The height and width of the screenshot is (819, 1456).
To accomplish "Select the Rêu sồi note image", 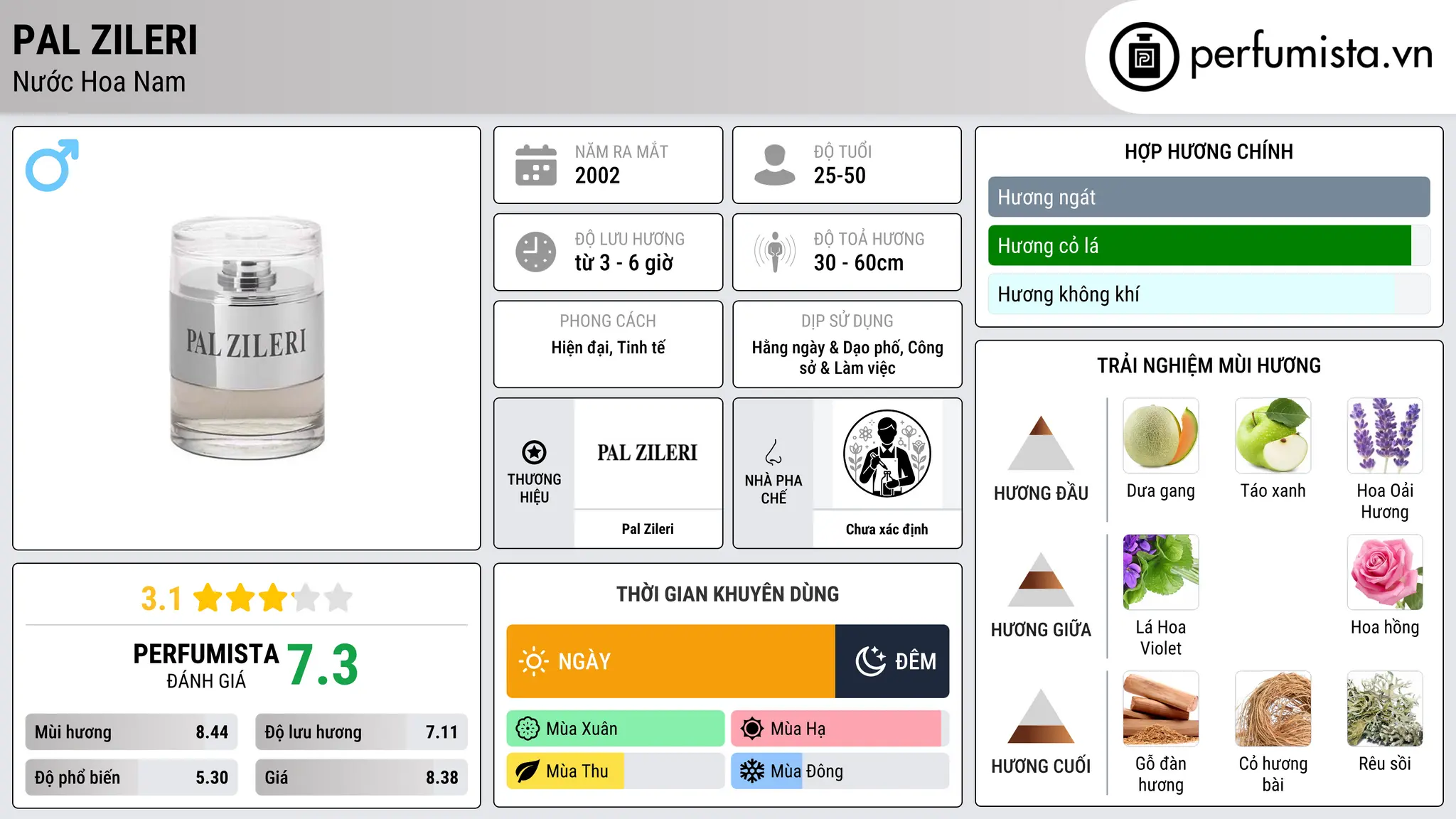I will 1385,709.
